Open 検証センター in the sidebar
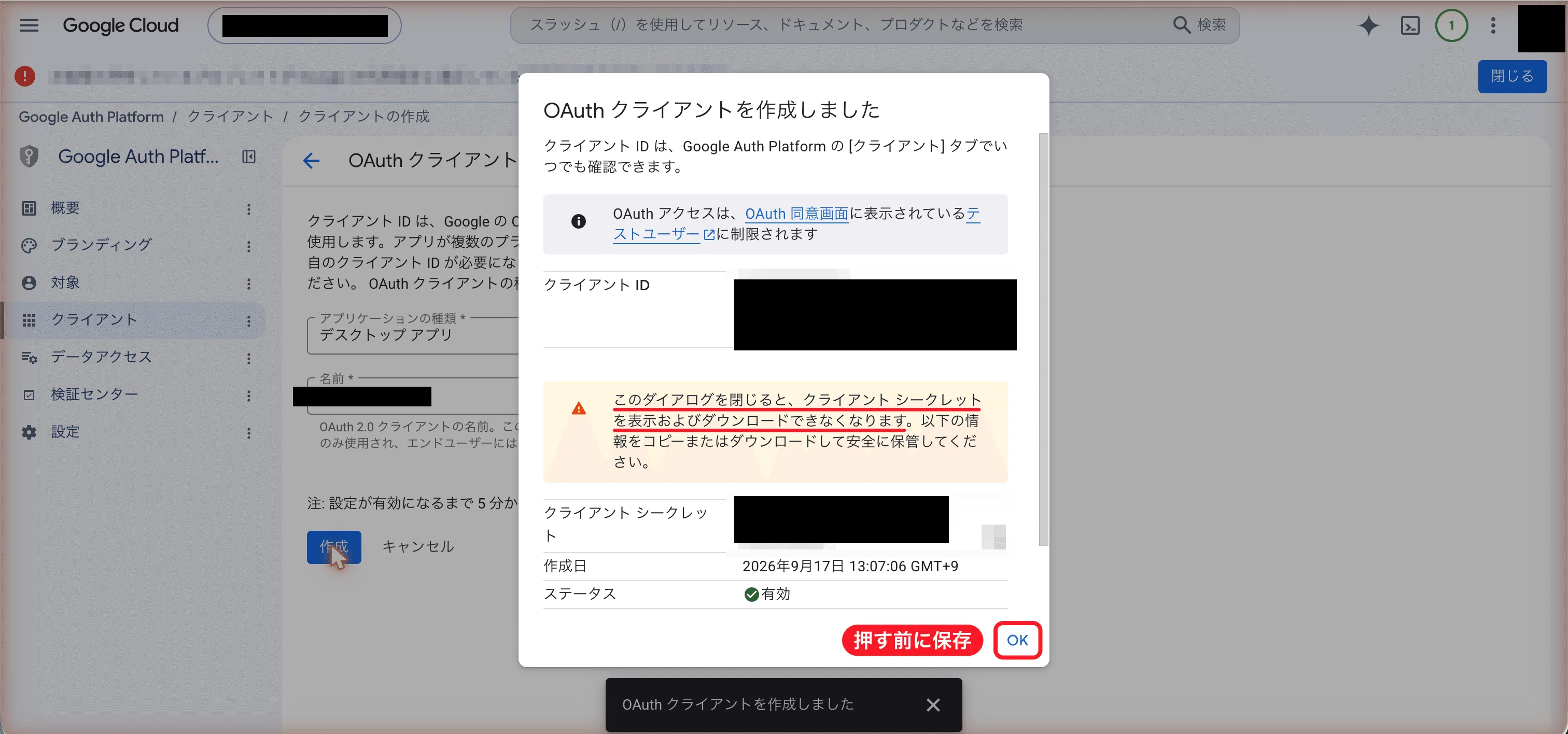The height and width of the screenshot is (734, 1568). pyautogui.click(x=94, y=395)
